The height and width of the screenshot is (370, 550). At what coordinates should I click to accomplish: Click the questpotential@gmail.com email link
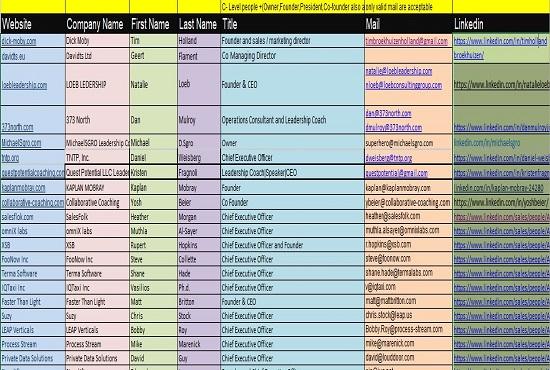(x=396, y=173)
